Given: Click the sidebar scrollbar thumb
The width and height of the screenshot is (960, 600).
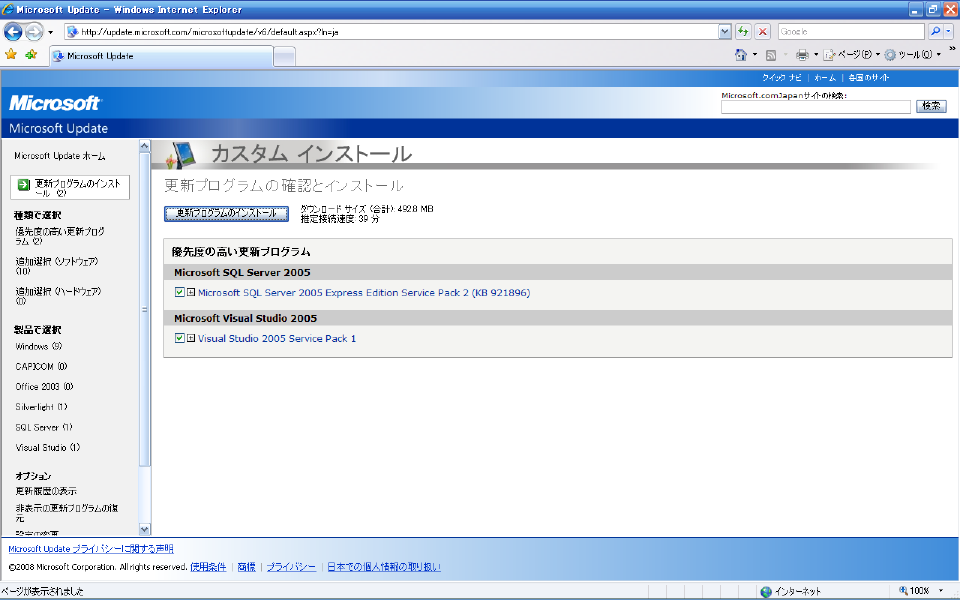Looking at the screenshot, I should tap(144, 310).
